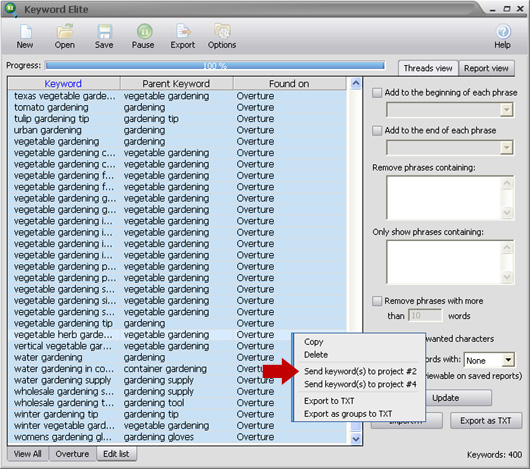Image resolution: width=530 pixels, height=469 pixels.
Task: Select the winter vegetable gard... row
Action: 177,426
